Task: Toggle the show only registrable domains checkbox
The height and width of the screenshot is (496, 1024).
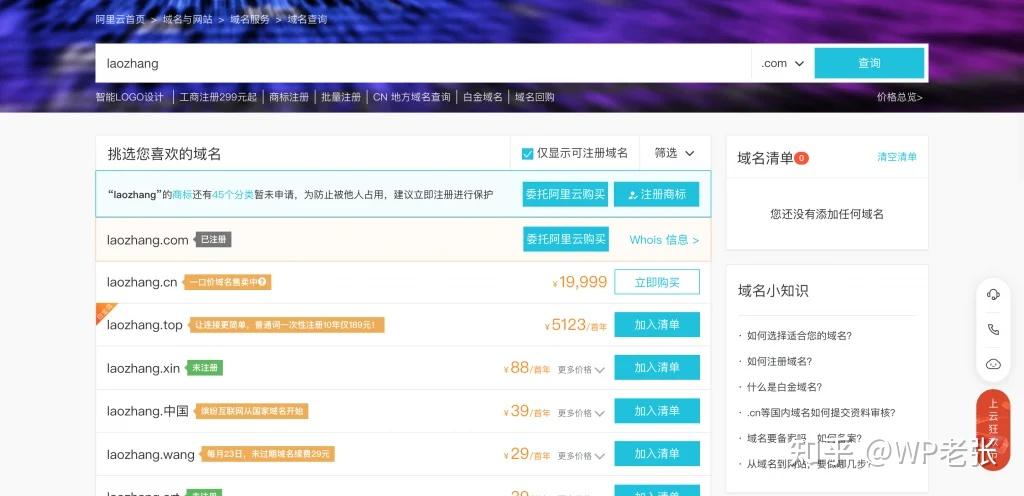Action: click(x=528, y=154)
